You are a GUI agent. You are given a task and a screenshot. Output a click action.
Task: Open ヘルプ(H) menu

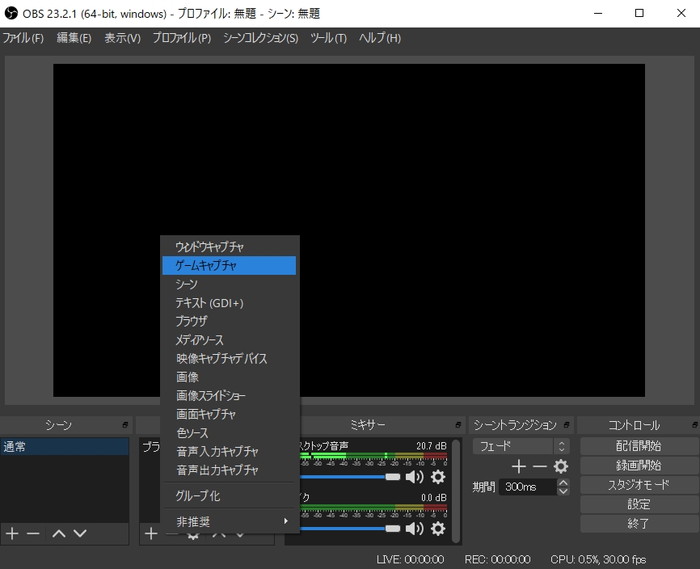pyautogui.click(x=380, y=38)
